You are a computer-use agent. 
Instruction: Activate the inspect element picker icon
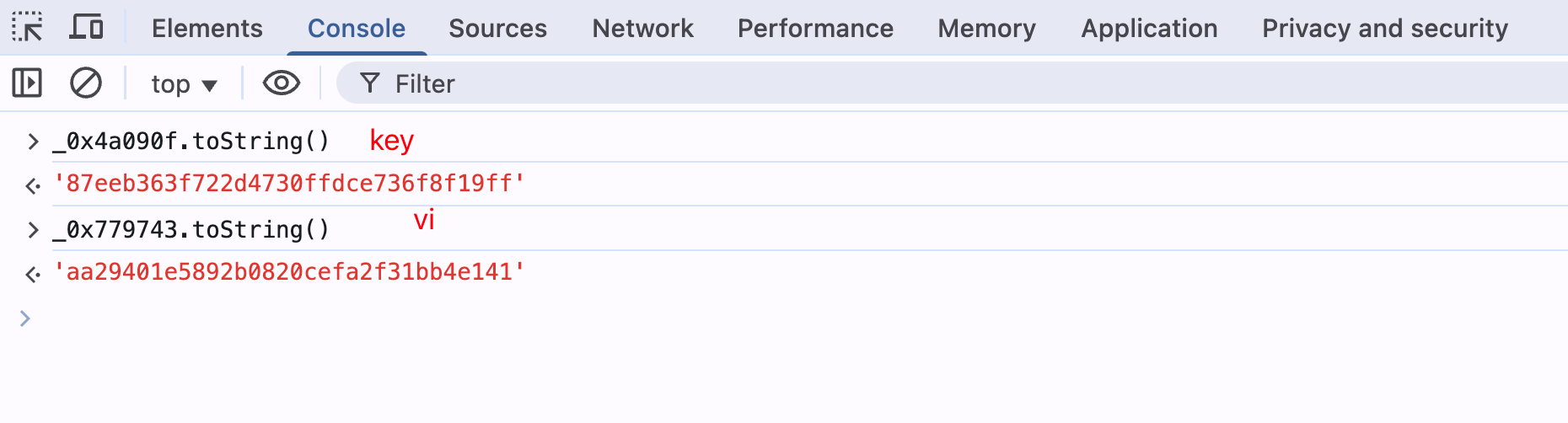27,28
